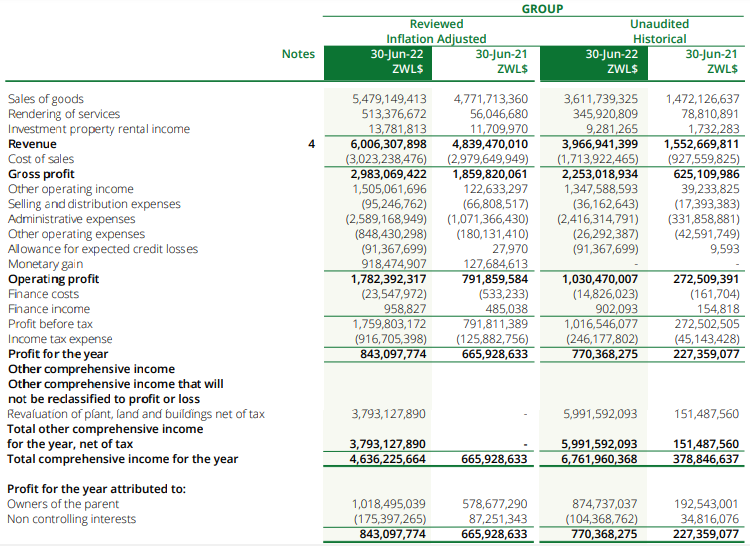Click the Notes column header
Image resolution: width=750 pixels, height=546 pixels.
click(x=298, y=54)
